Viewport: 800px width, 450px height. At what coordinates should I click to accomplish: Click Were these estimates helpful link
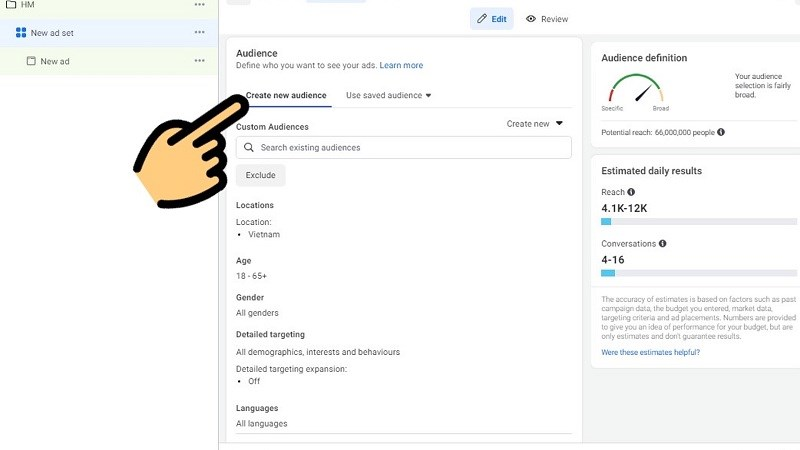tap(651, 352)
